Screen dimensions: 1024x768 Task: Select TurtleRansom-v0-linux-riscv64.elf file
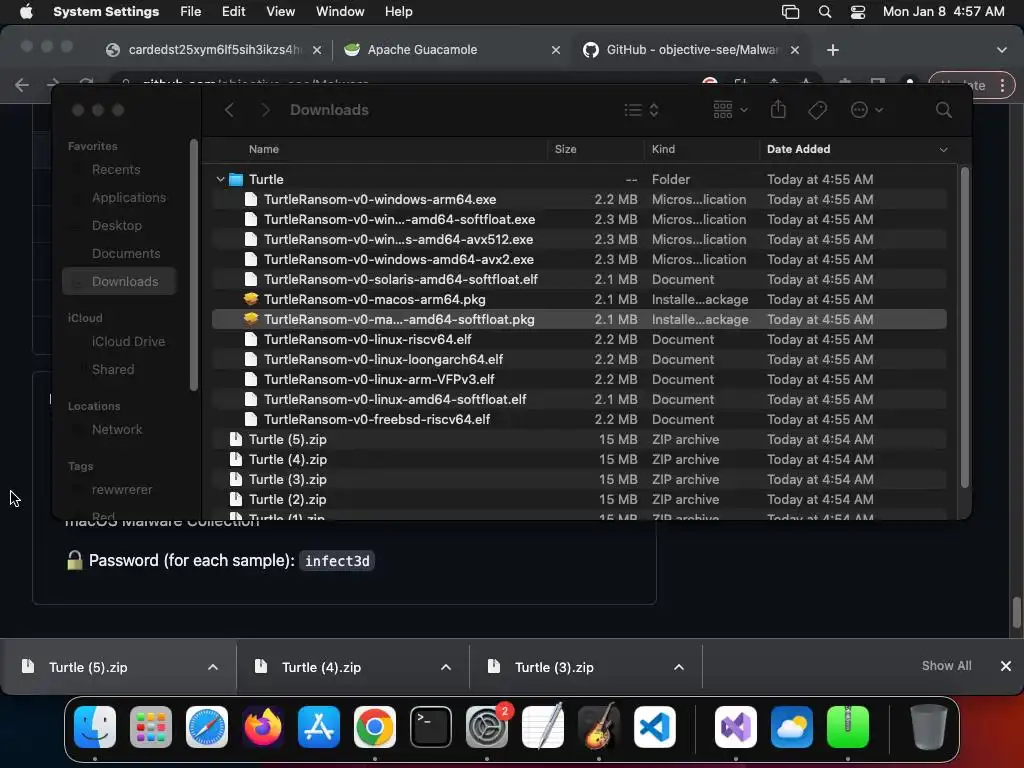[579, 339]
